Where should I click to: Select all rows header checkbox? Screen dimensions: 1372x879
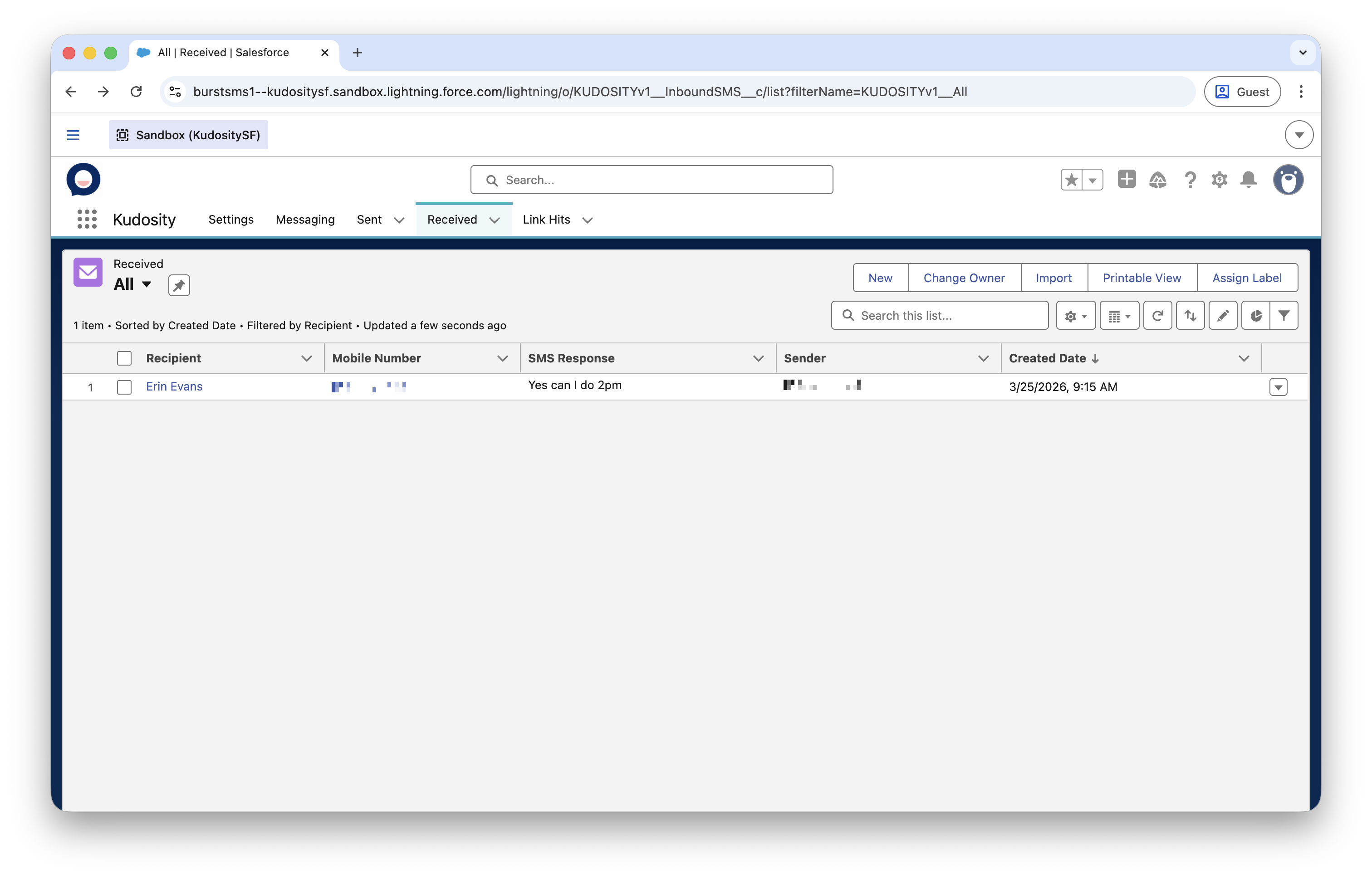click(x=124, y=358)
